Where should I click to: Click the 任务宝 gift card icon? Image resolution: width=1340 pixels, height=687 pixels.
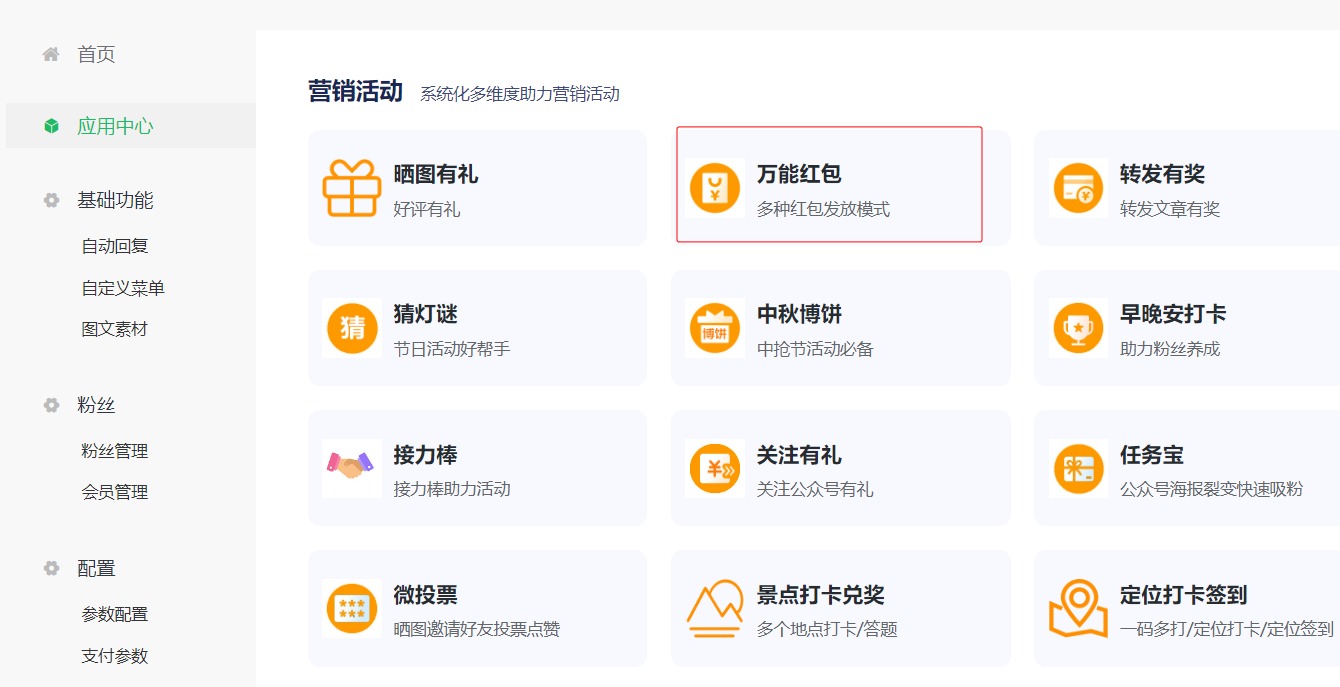pyautogui.click(x=1078, y=468)
